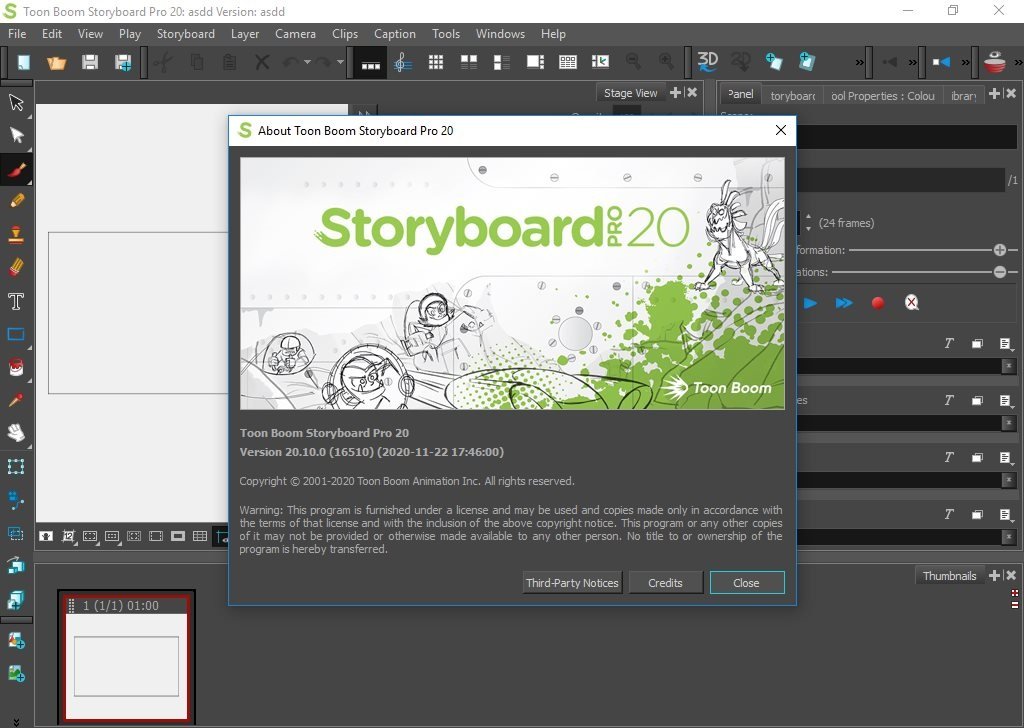Select the Eraser tool

pos(16,268)
